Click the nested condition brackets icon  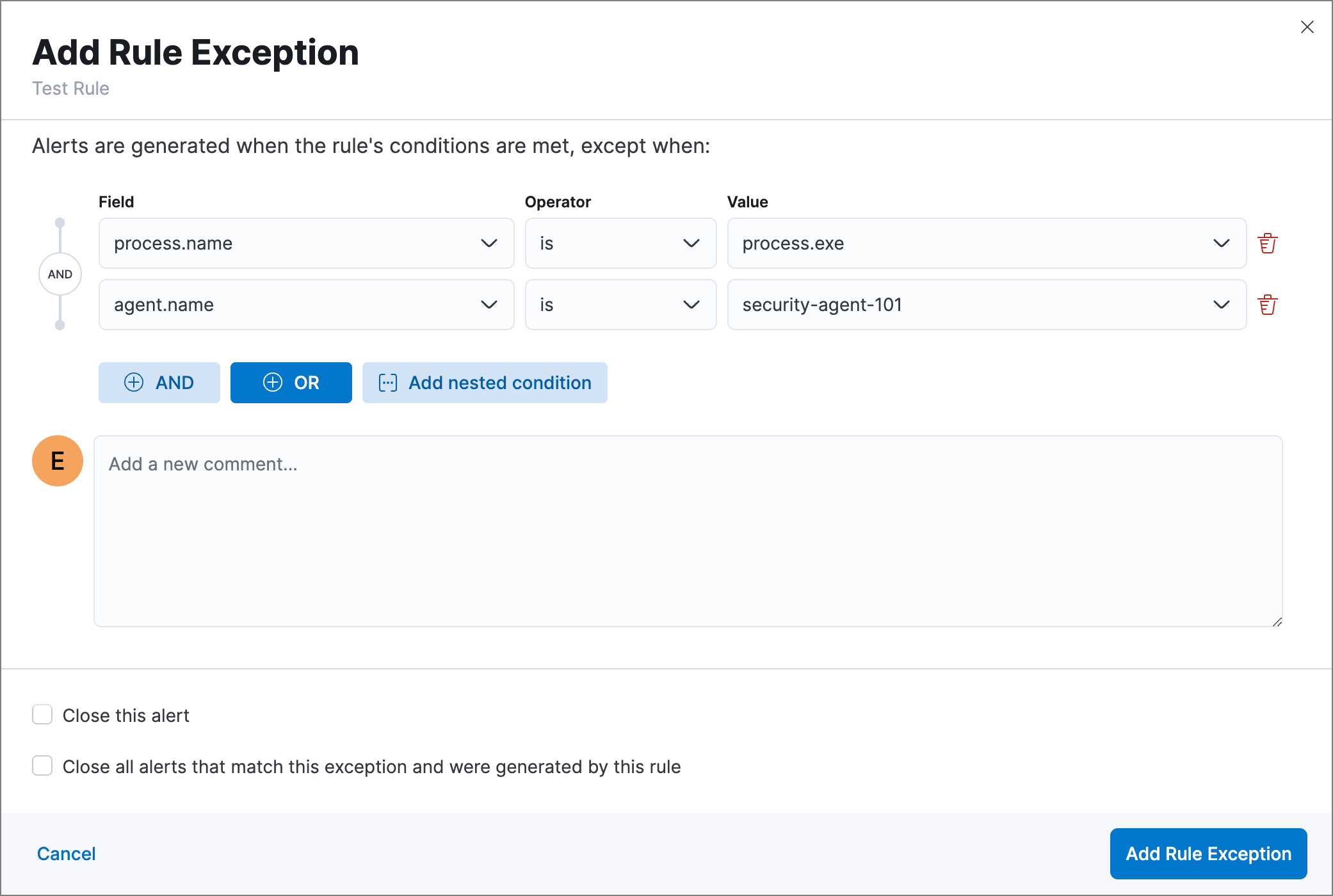[x=389, y=382]
